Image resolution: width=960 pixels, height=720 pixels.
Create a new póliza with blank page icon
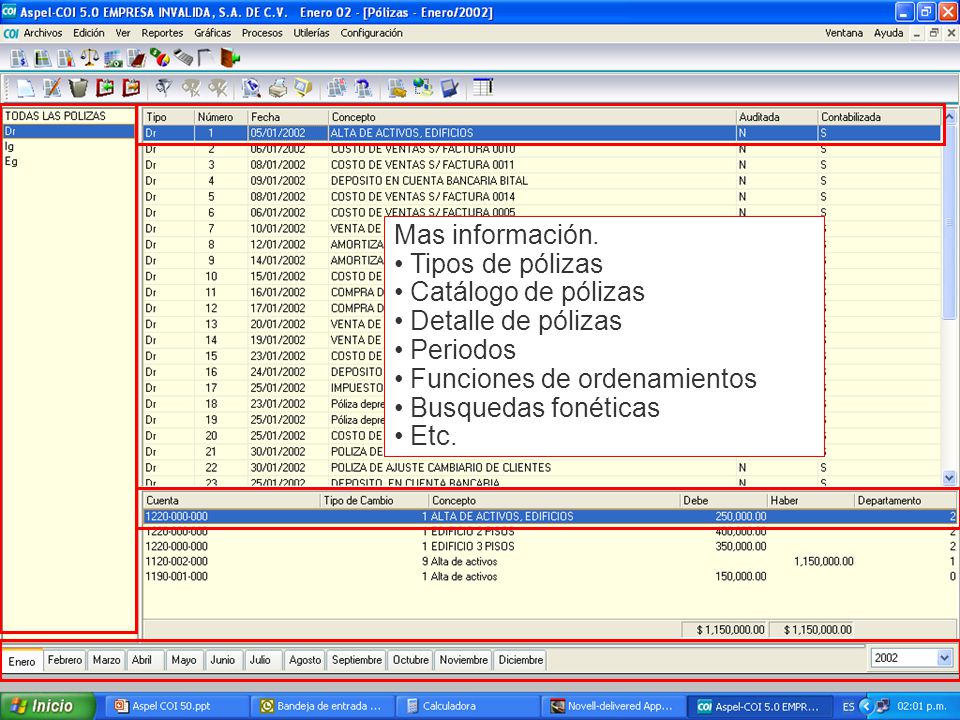tap(26, 88)
